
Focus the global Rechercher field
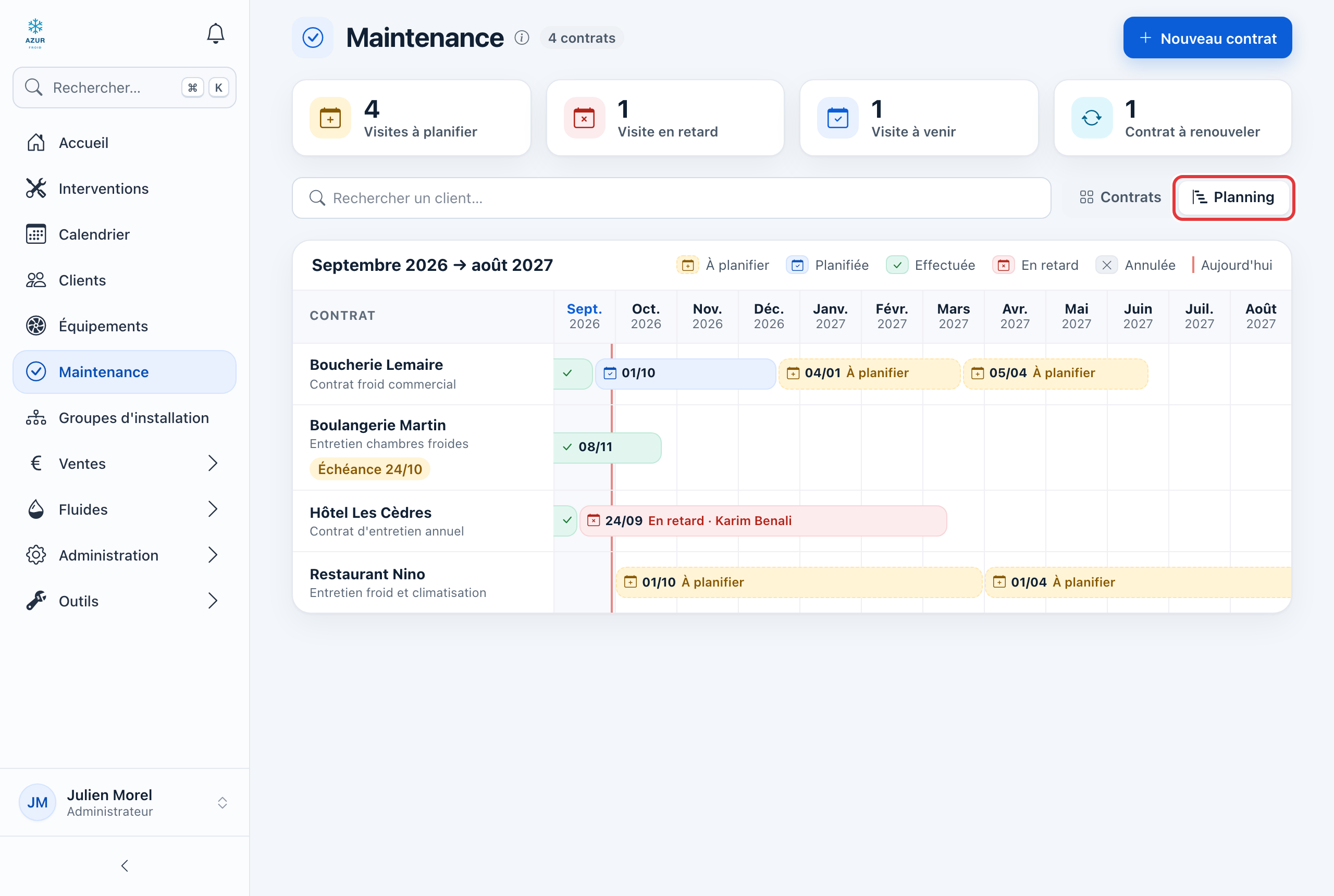(x=125, y=88)
